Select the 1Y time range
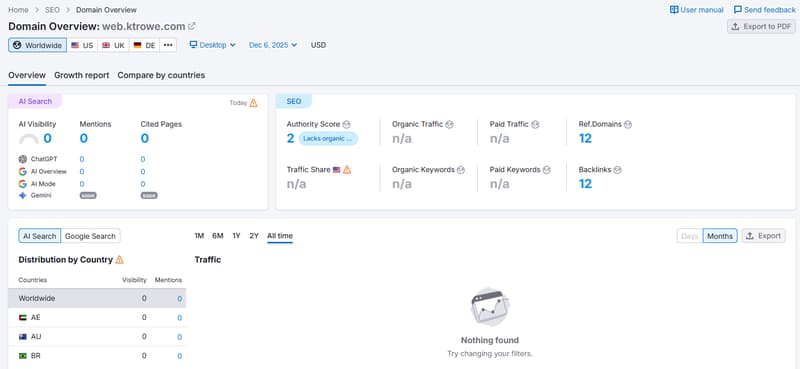The image size is (800, 369). [236, 236]
